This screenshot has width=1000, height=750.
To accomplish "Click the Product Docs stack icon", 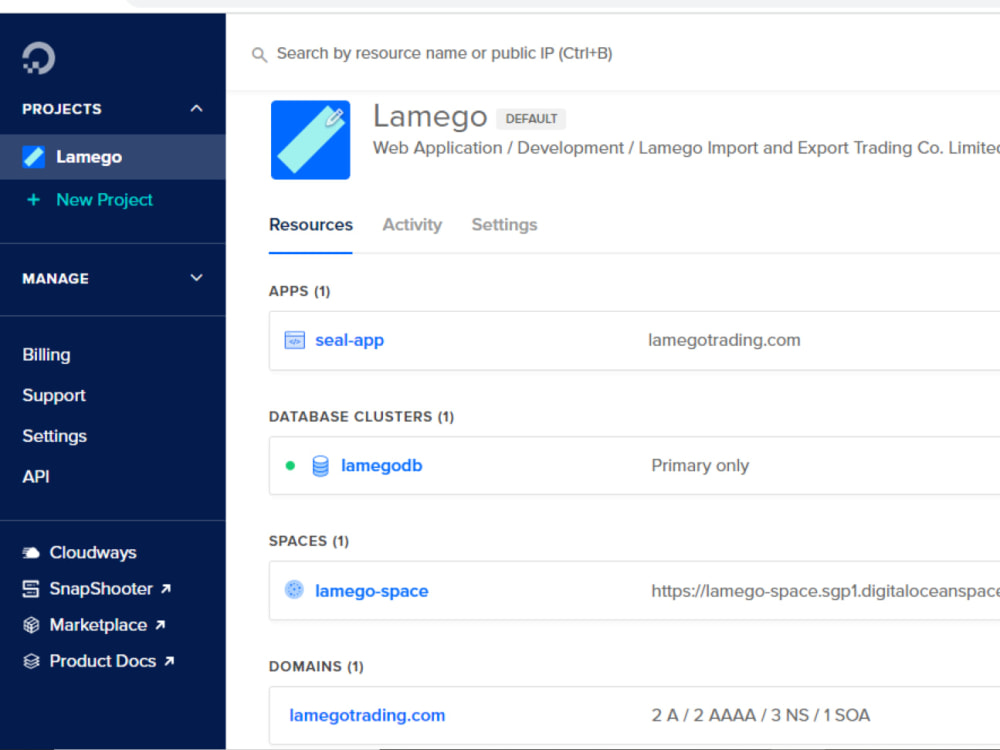I will tap(31, 661).
